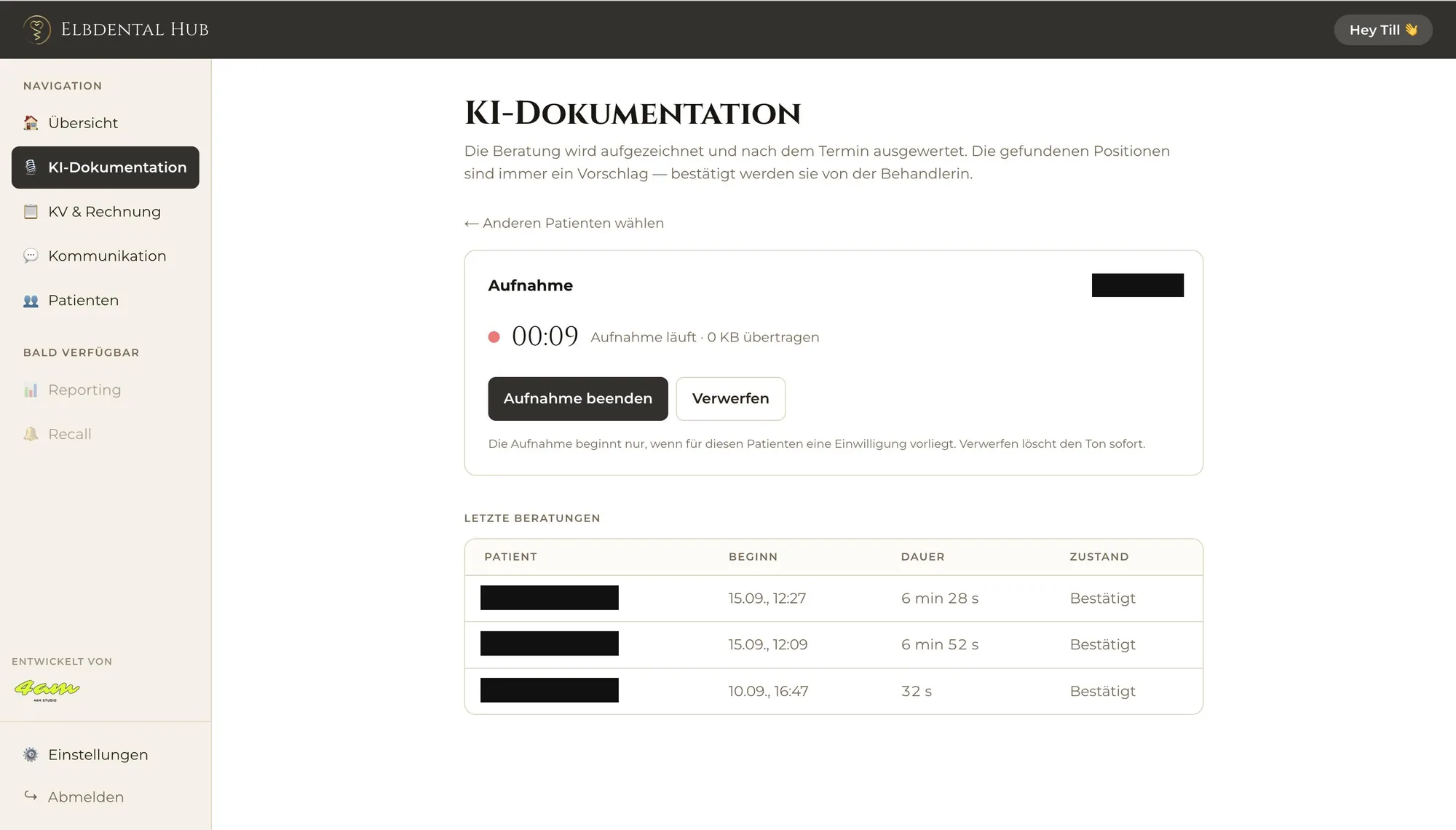Click the 00:09 recording timer
Image resolution: width=1456 pixels, height=830 pixels.
click(545, 336)
